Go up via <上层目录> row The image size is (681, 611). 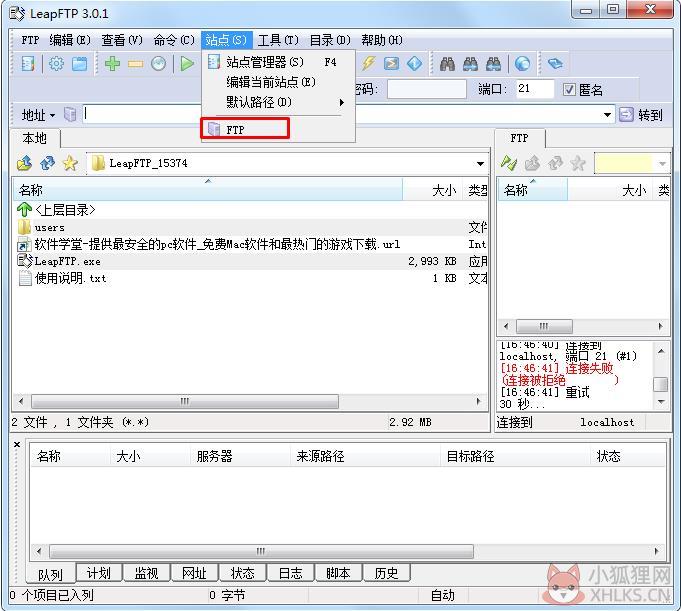point(250,210)
